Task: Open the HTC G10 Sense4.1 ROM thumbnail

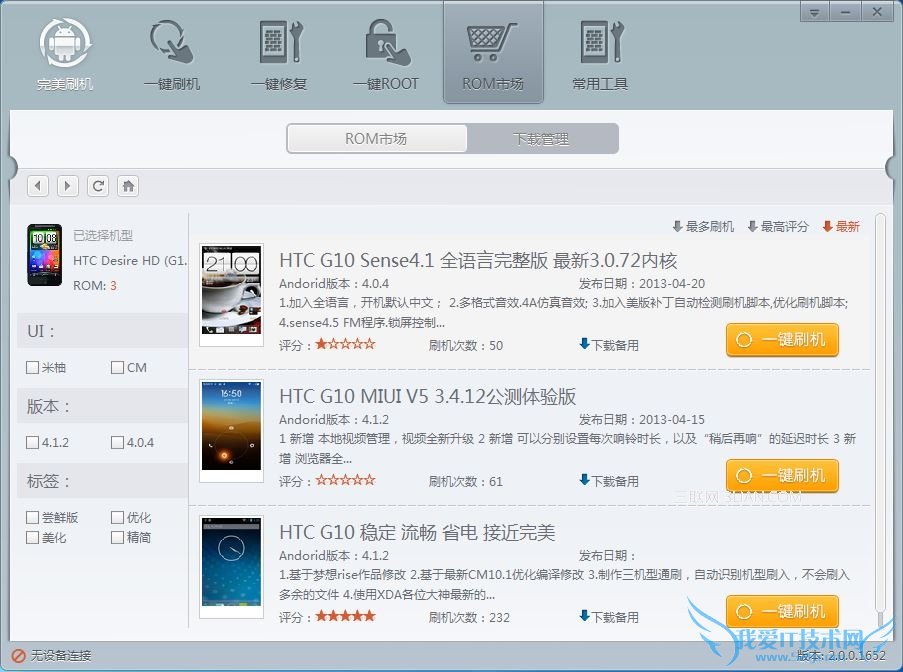Action: [232, 295]
